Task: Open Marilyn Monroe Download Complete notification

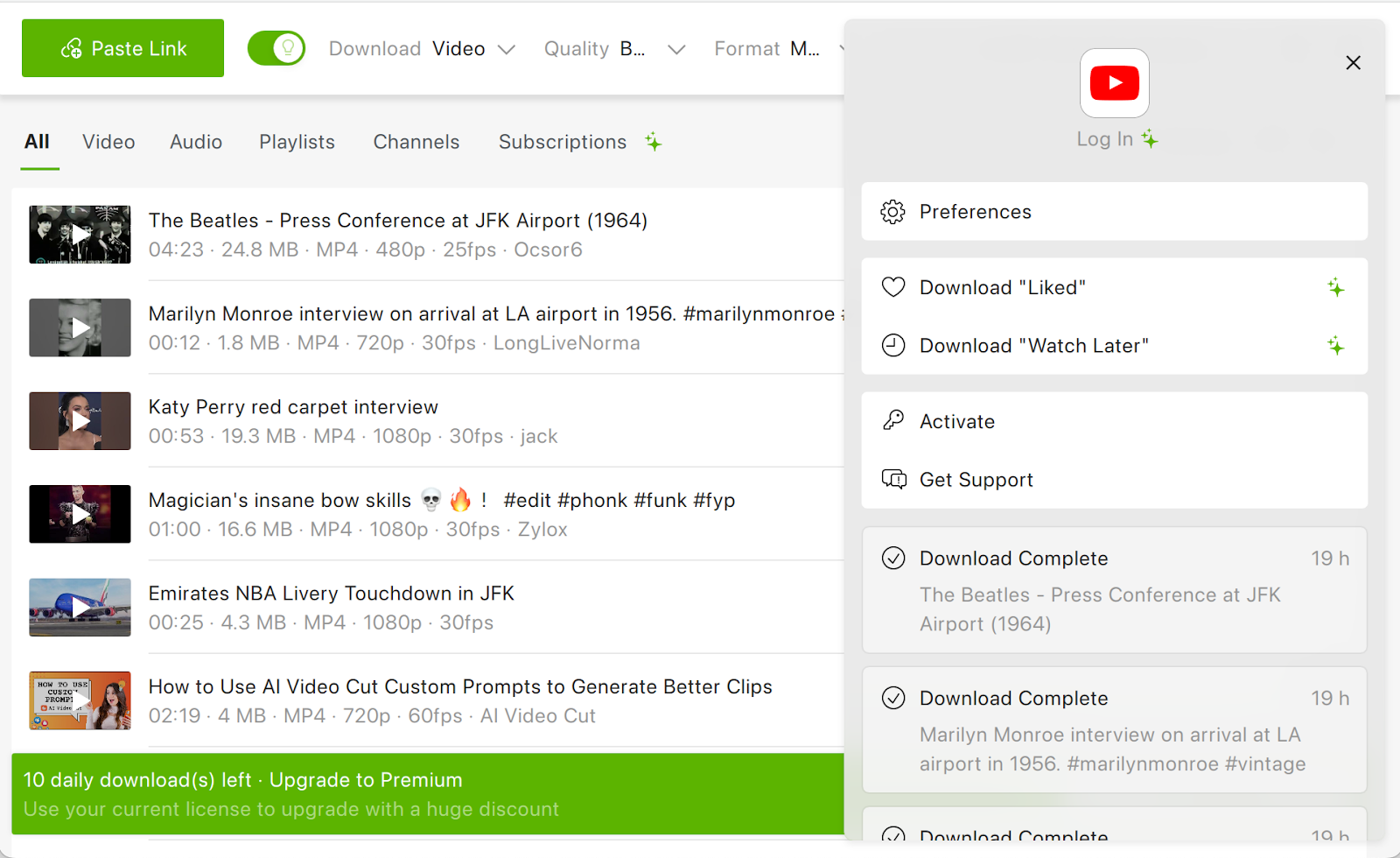Action: 1114,730
